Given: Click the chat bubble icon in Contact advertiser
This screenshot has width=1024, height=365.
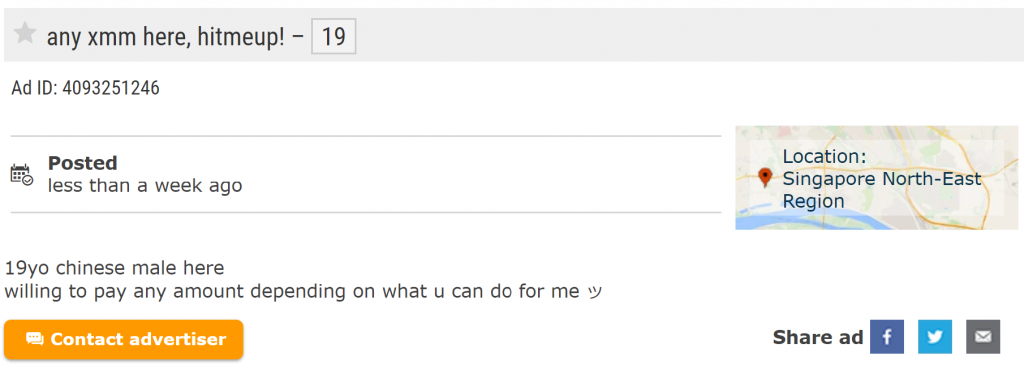Looking at the screenshot, I should point(35,339).
